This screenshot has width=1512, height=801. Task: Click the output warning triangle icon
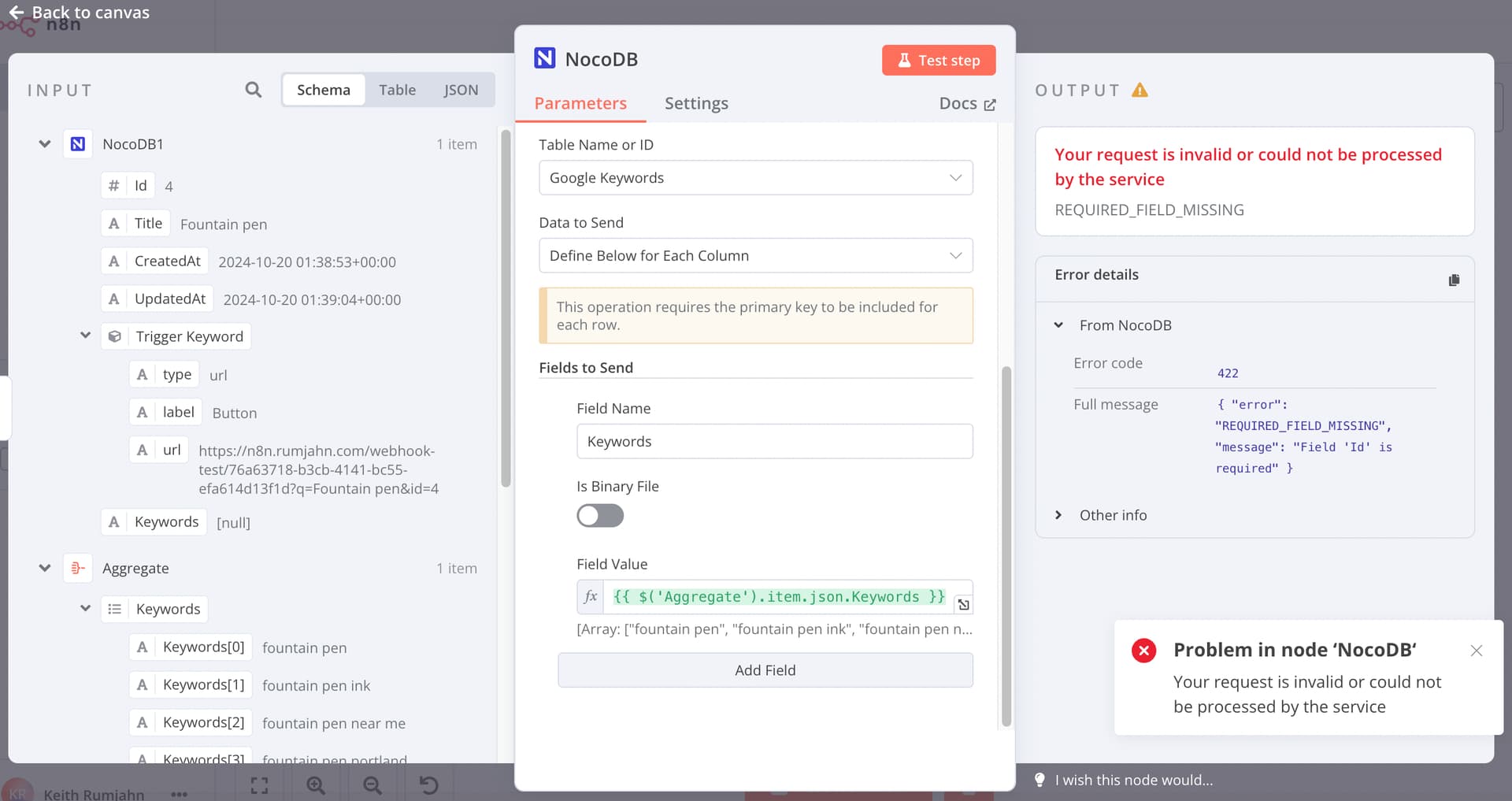[x=1140, y=90]
